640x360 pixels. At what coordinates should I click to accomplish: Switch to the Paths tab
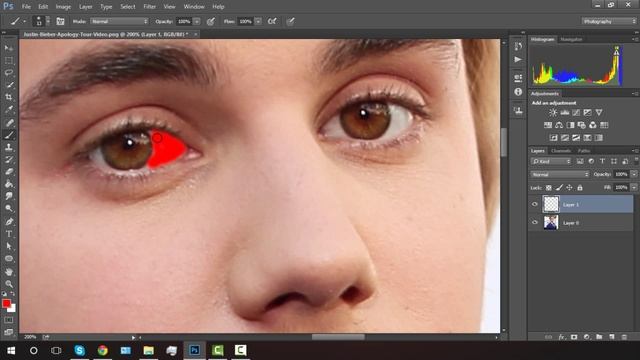584,151
